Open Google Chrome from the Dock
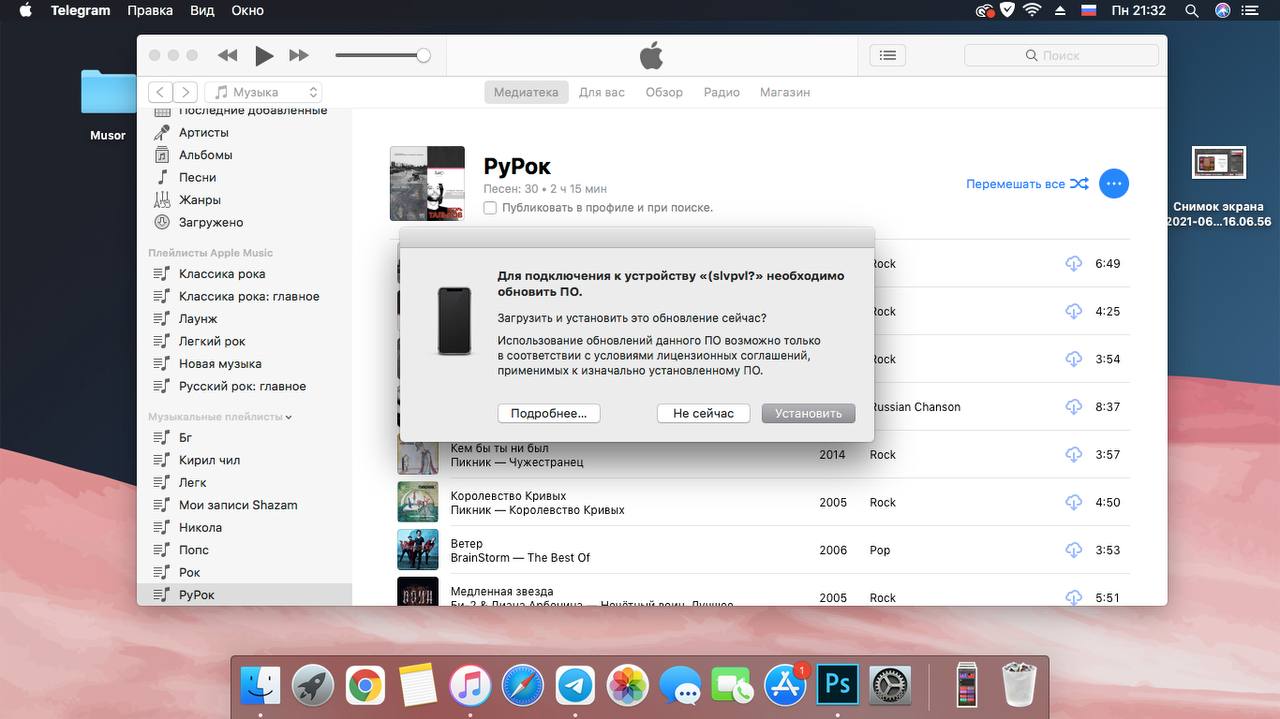Image resolution: width=1280 pixels, height=719 pixels. 366,685
